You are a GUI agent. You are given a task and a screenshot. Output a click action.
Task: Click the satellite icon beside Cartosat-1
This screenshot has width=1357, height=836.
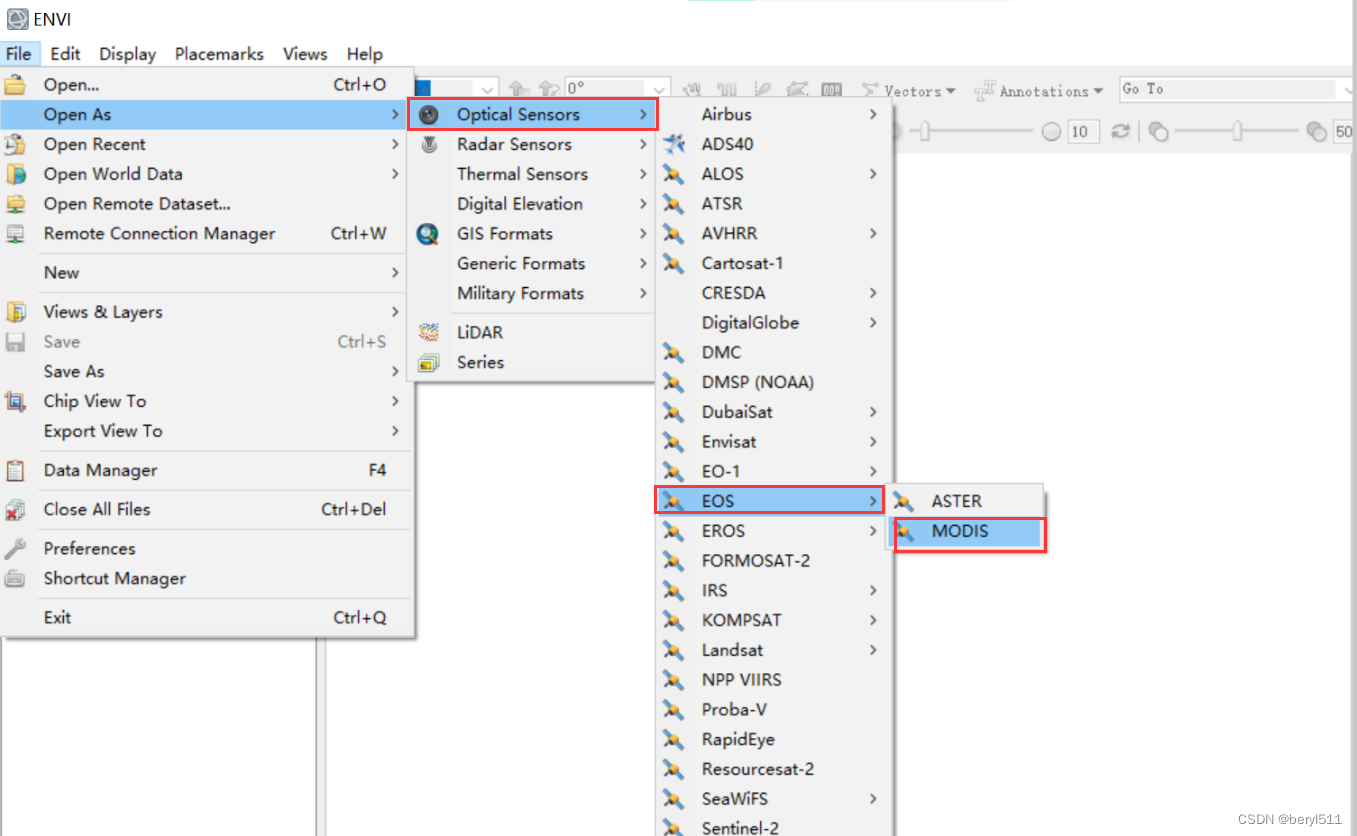674,263
